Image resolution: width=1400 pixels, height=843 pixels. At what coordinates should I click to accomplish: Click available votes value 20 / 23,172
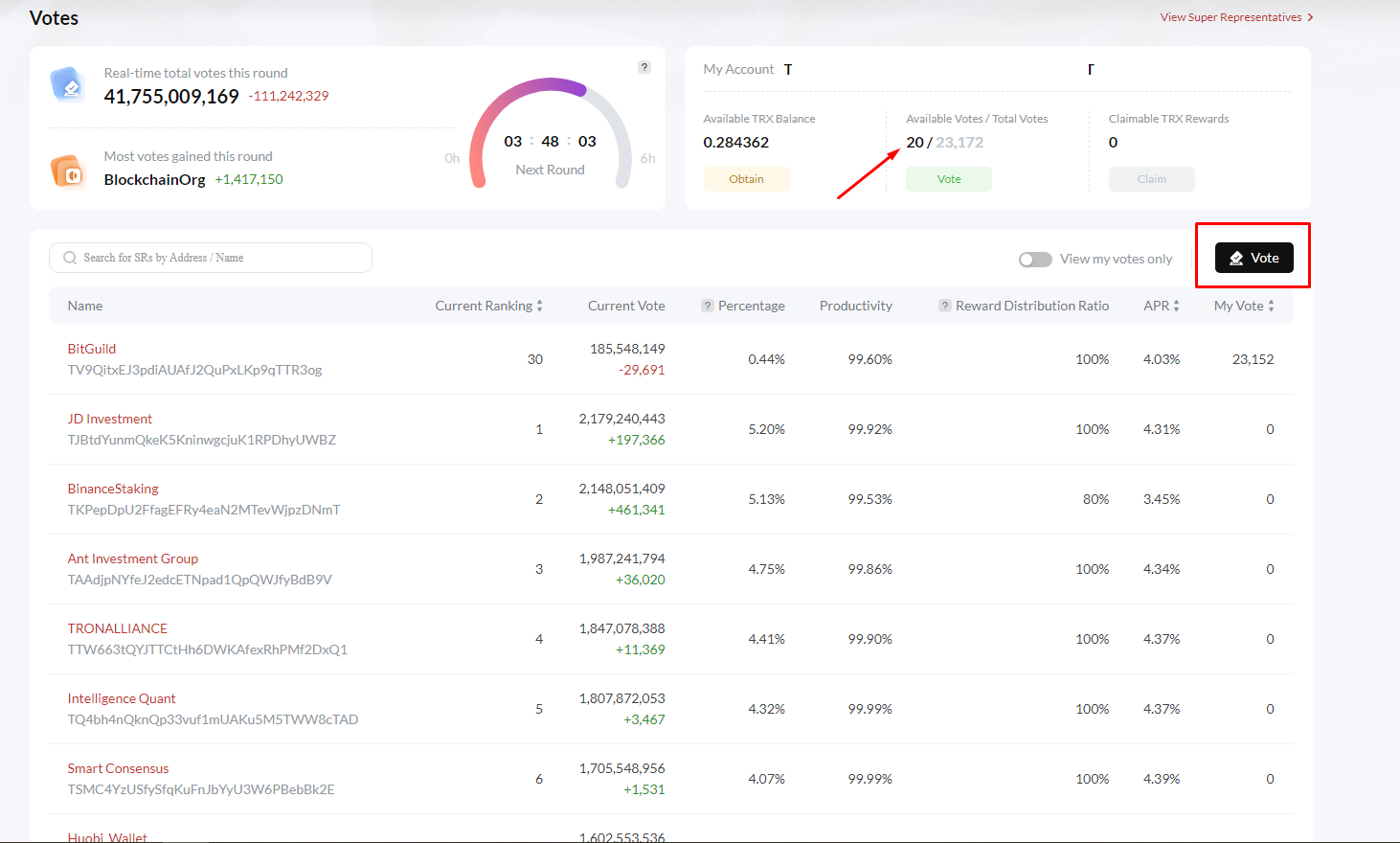click(x=945, y=143)
